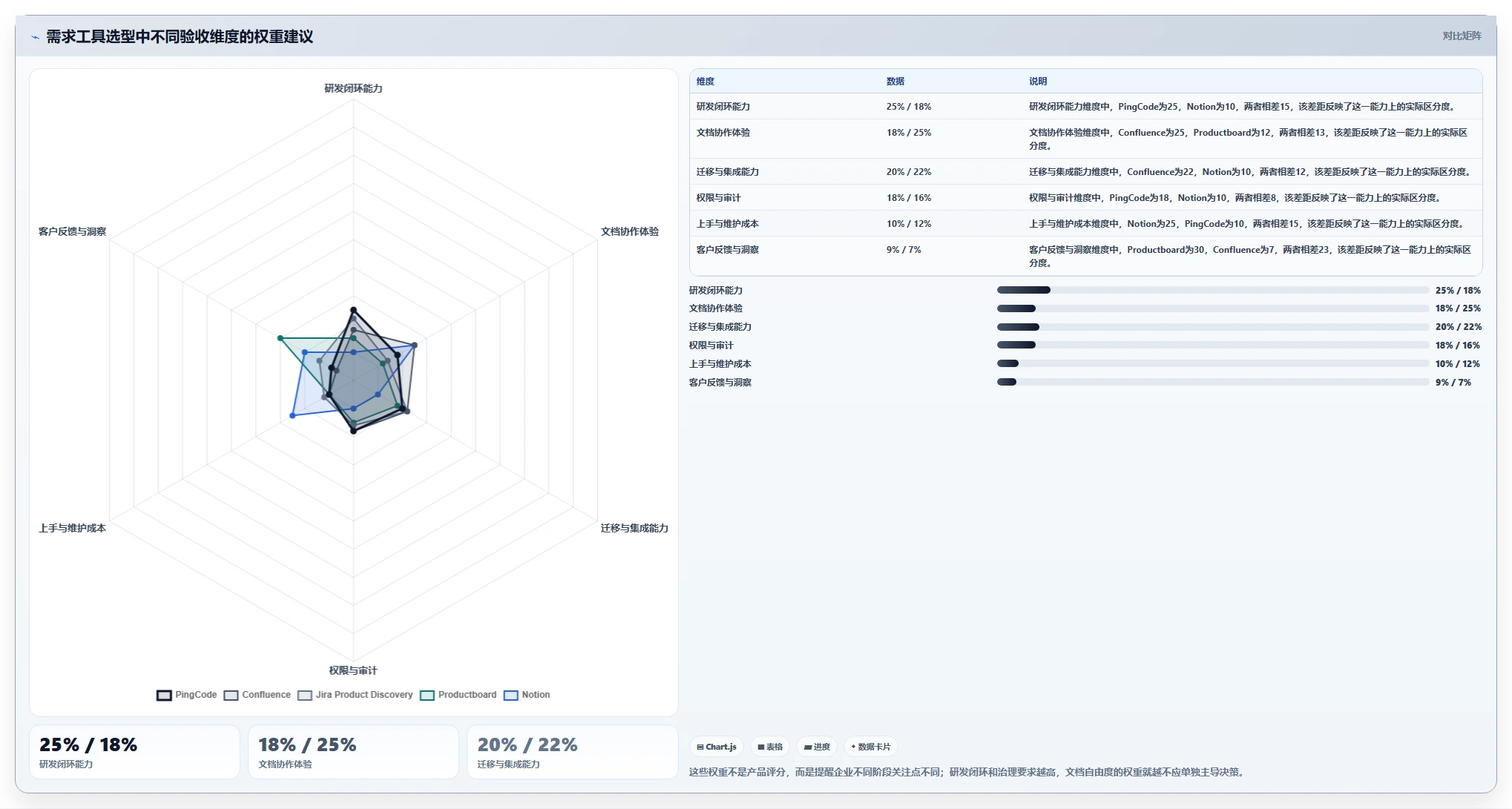The height and width of the screenshot is (809, 1512).
Task: Toggle Notion legend swatch
Action: coord(511,696)
